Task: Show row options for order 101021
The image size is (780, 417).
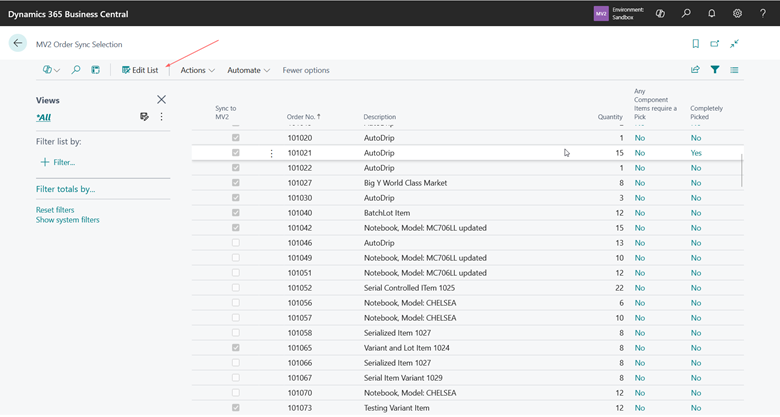Action: pyautogui.click(x=271, y=153)
